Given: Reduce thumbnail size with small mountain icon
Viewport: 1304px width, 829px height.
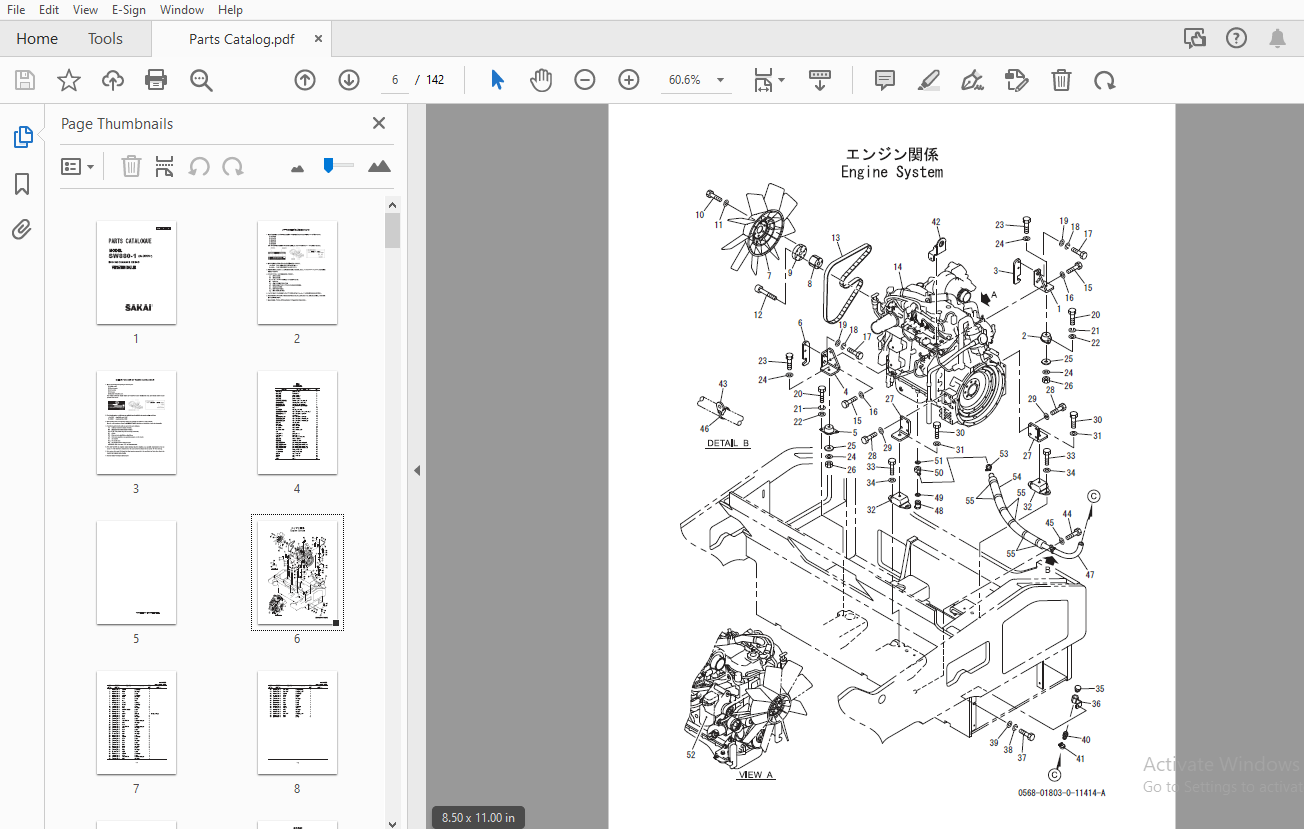Looking at the screenshot, I should pos(297,168).
